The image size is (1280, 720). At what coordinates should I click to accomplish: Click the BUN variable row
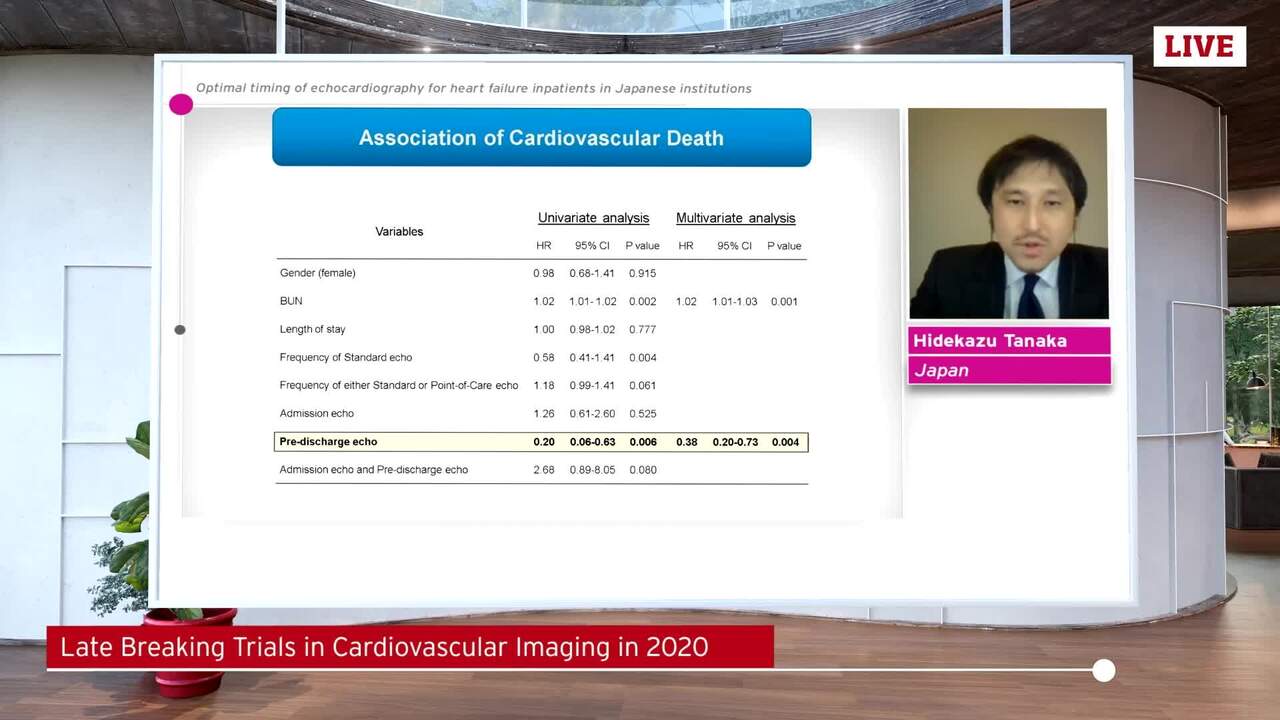click(x=290, y=301)
